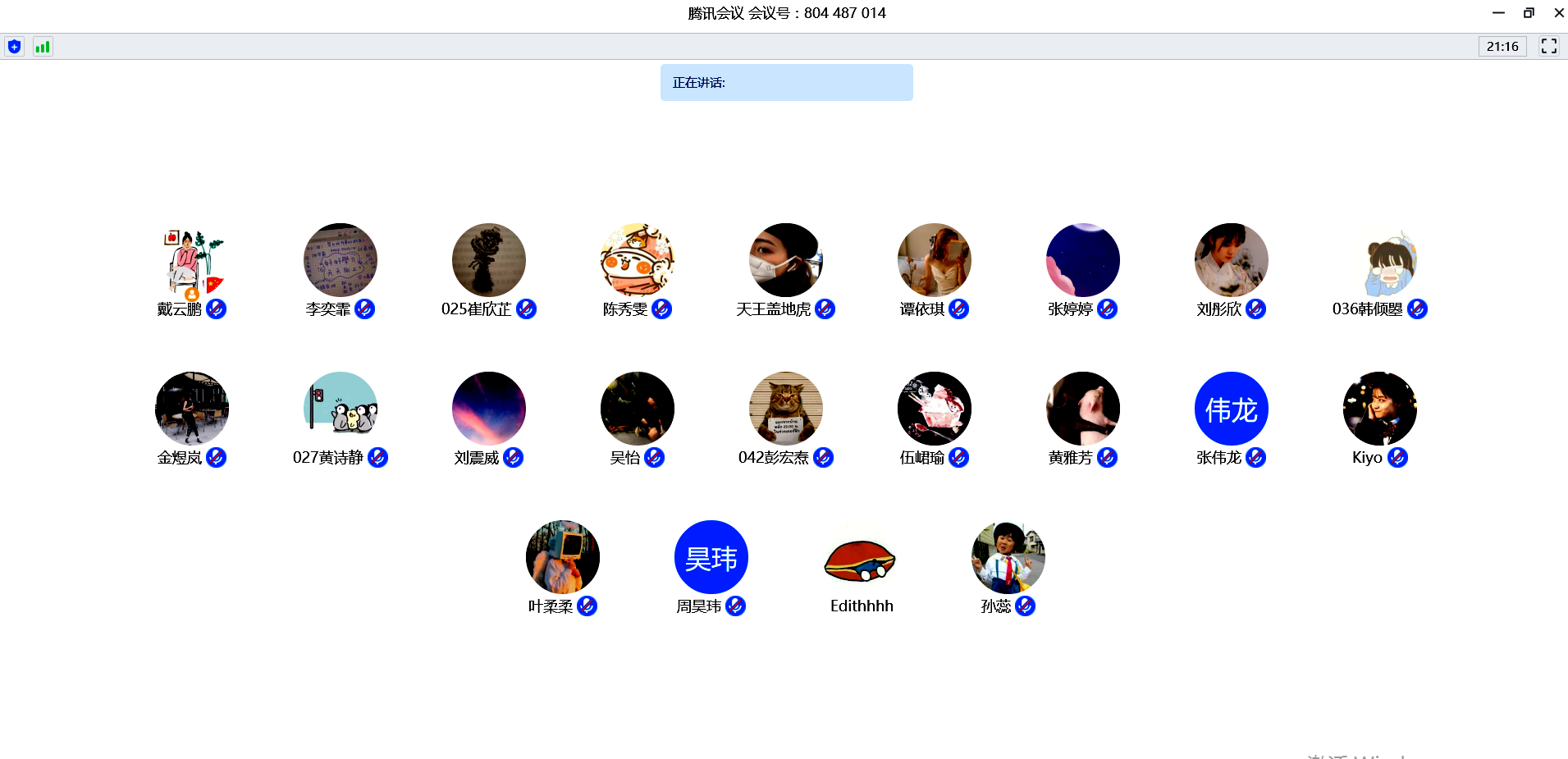The width and height of the screenshot is (1568, 759).
Task: Click muted mic icon beside 戴云鹏
Action: tap(216, 309)
